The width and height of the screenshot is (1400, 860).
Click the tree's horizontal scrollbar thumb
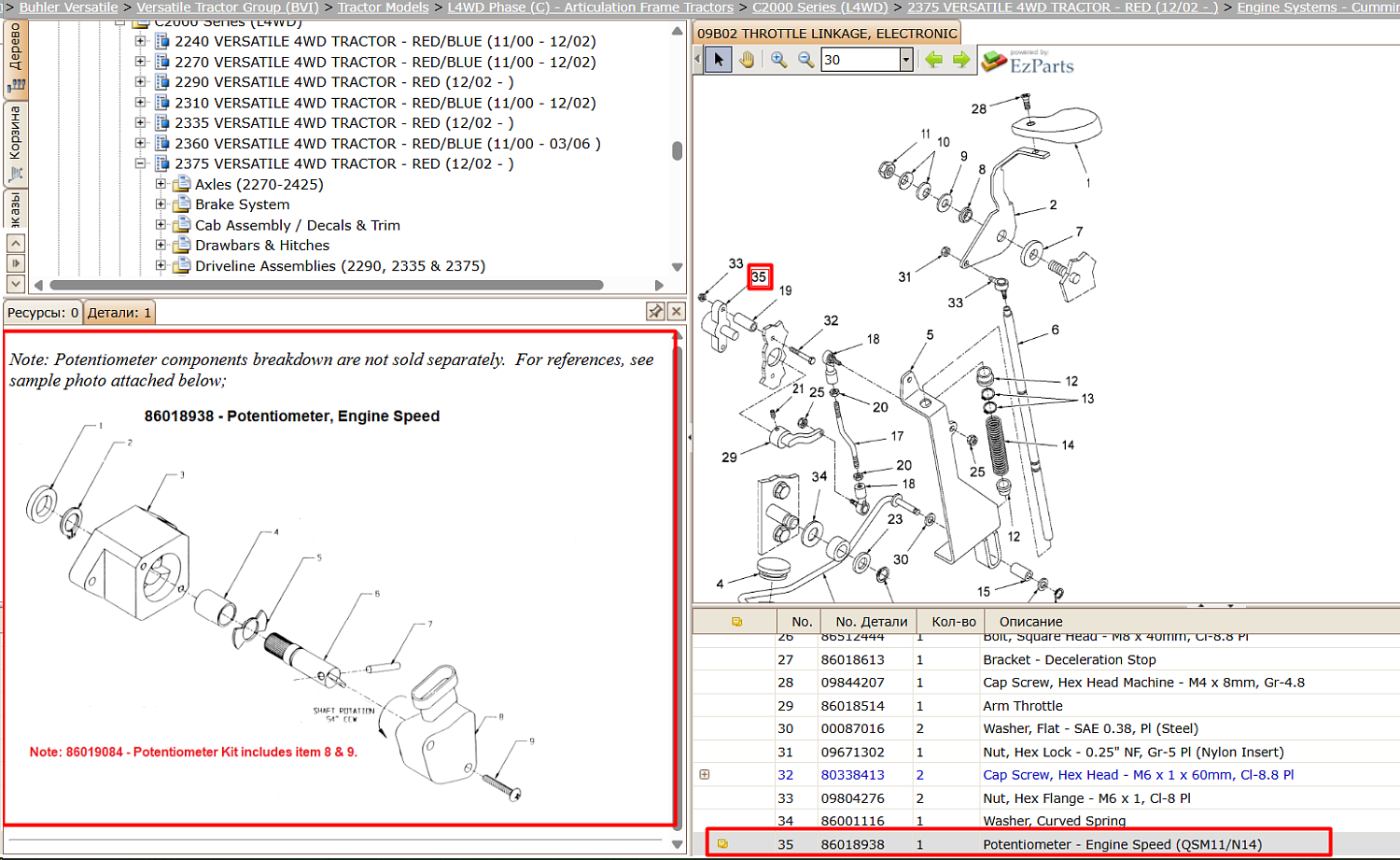click(327, 285)
